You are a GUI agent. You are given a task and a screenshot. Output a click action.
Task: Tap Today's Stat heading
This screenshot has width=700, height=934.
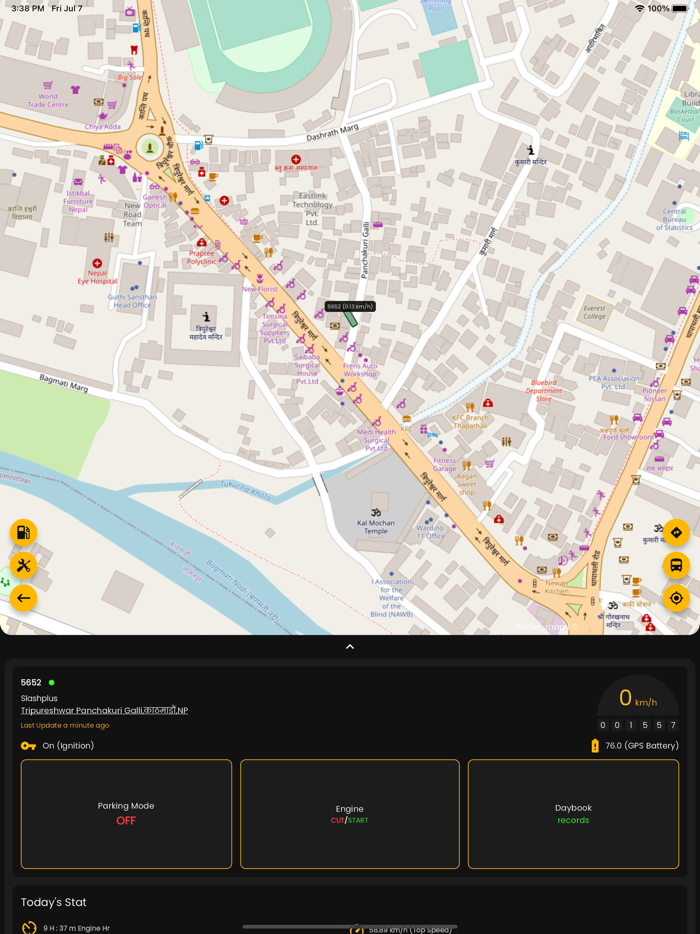point(54,902)
